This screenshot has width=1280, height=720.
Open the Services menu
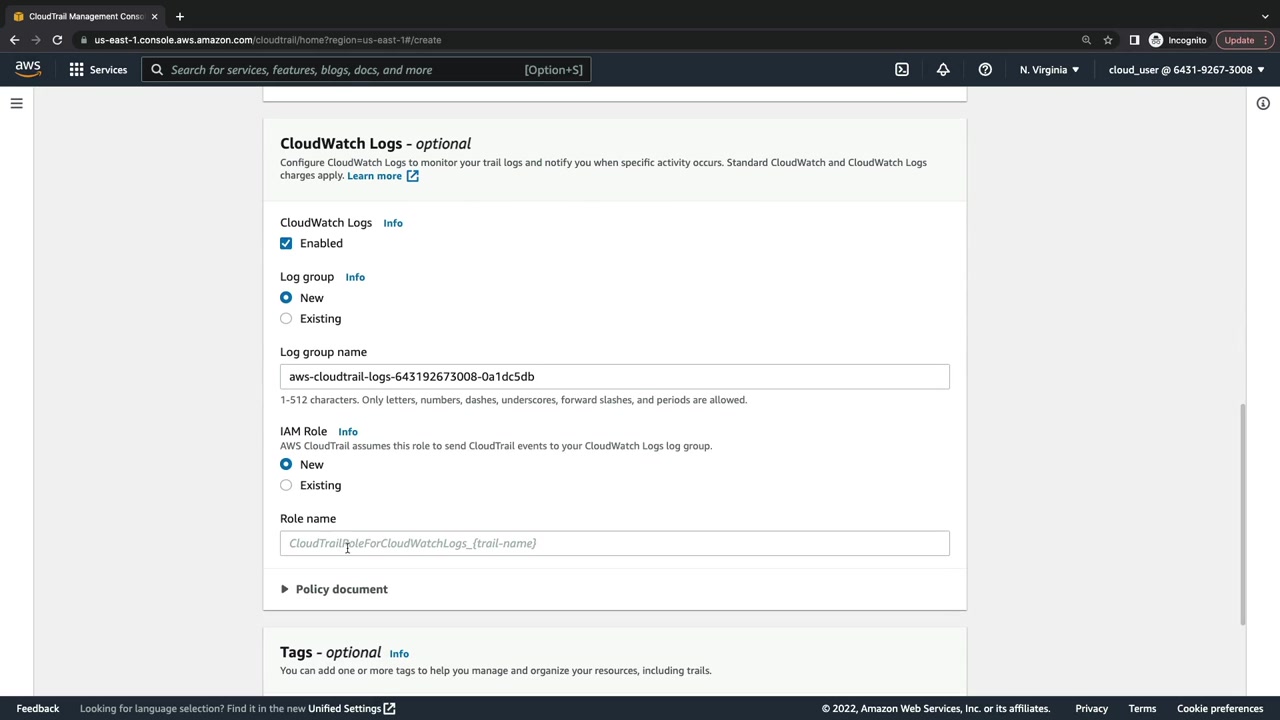point(98,70)
